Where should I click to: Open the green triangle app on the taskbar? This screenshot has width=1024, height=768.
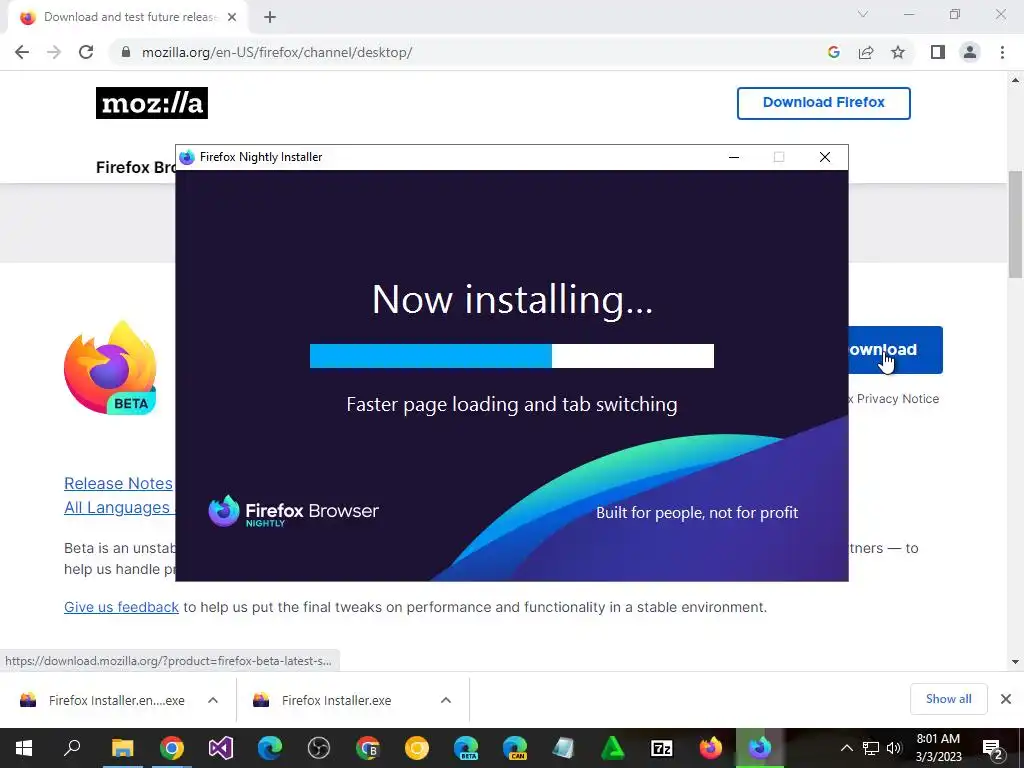(x=613, y=748)
